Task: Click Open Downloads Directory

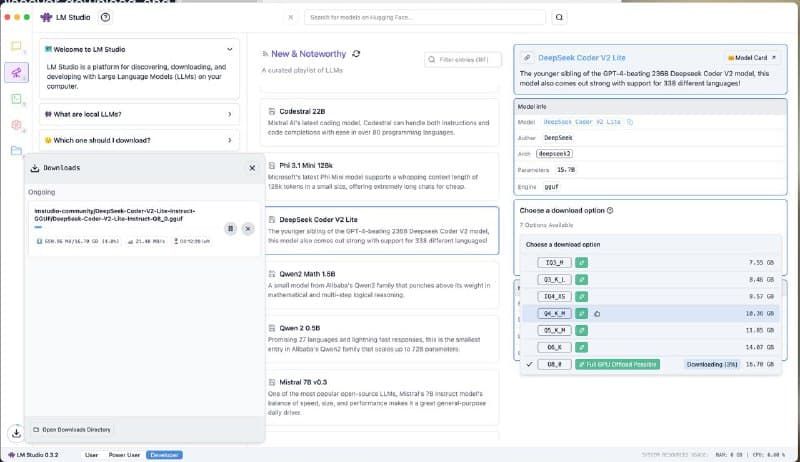Action: (72, 430)
